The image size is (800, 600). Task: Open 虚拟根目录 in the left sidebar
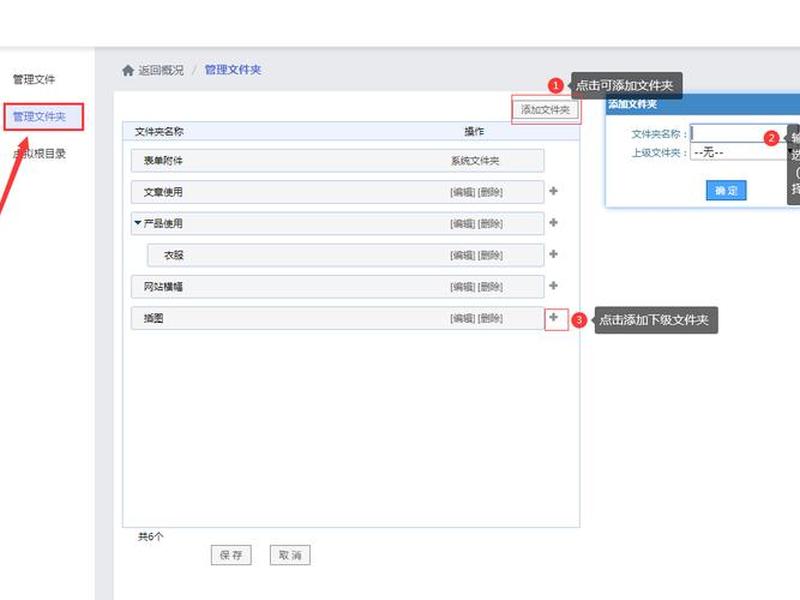(x=39, y=154)
